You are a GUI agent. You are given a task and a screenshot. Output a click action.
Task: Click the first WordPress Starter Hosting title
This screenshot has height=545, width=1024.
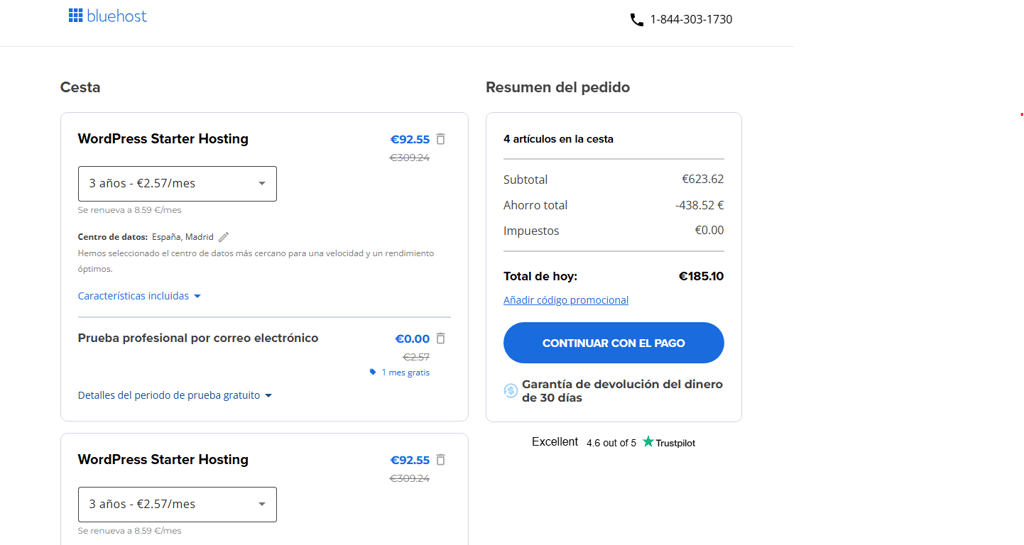[163, 138]
